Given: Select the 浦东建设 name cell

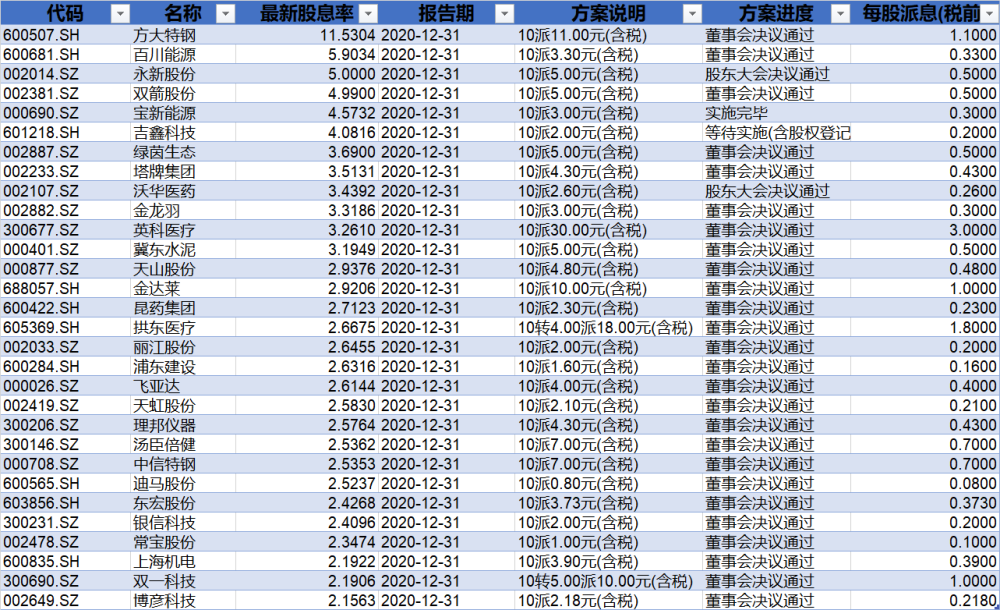Looking at the screenshot, I should coord(183,366).
